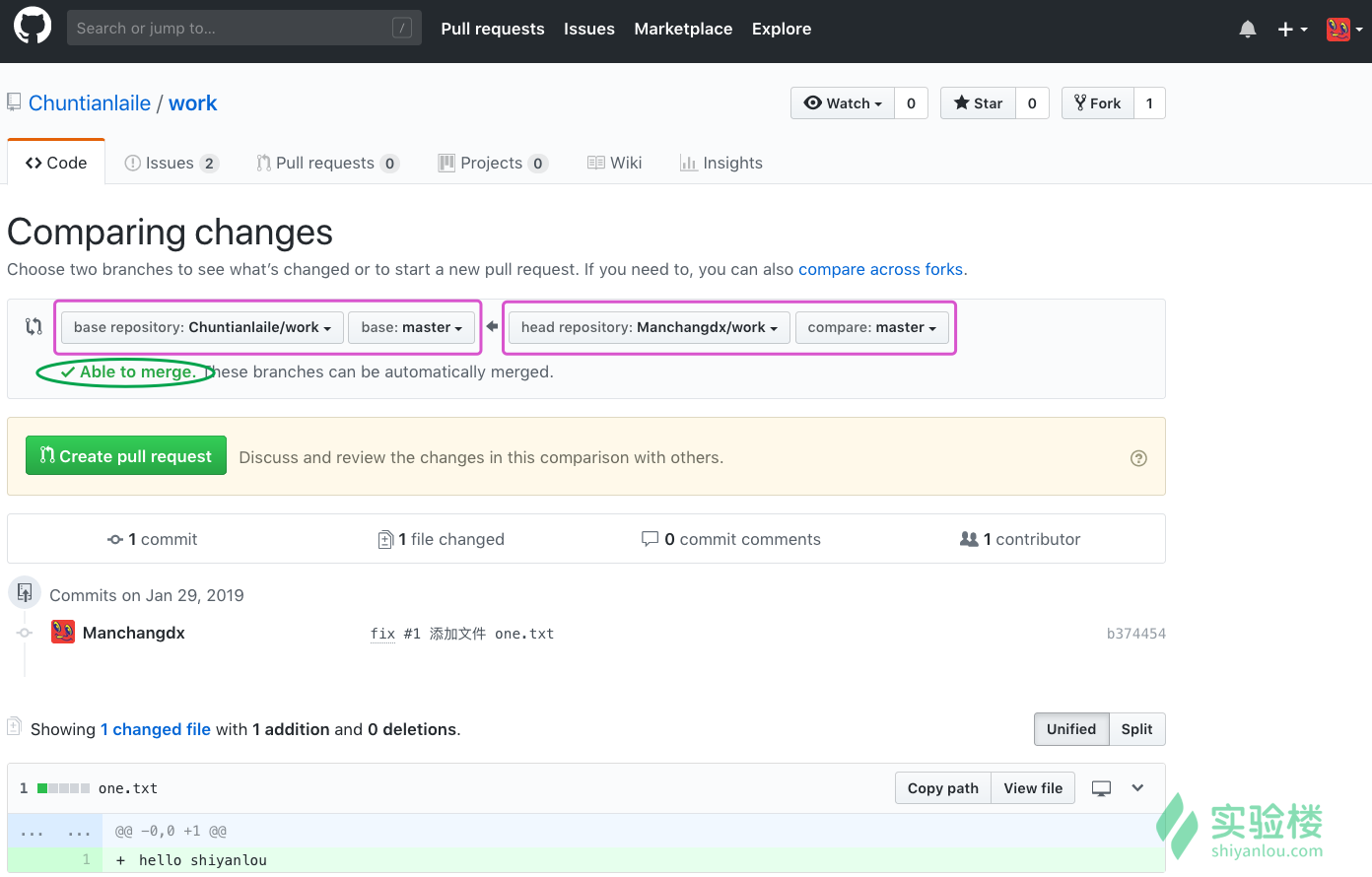1372x877 pixels.
Task: Click the display mode monitor icon
Action: pyautogui.click(x=1102, y=788)
